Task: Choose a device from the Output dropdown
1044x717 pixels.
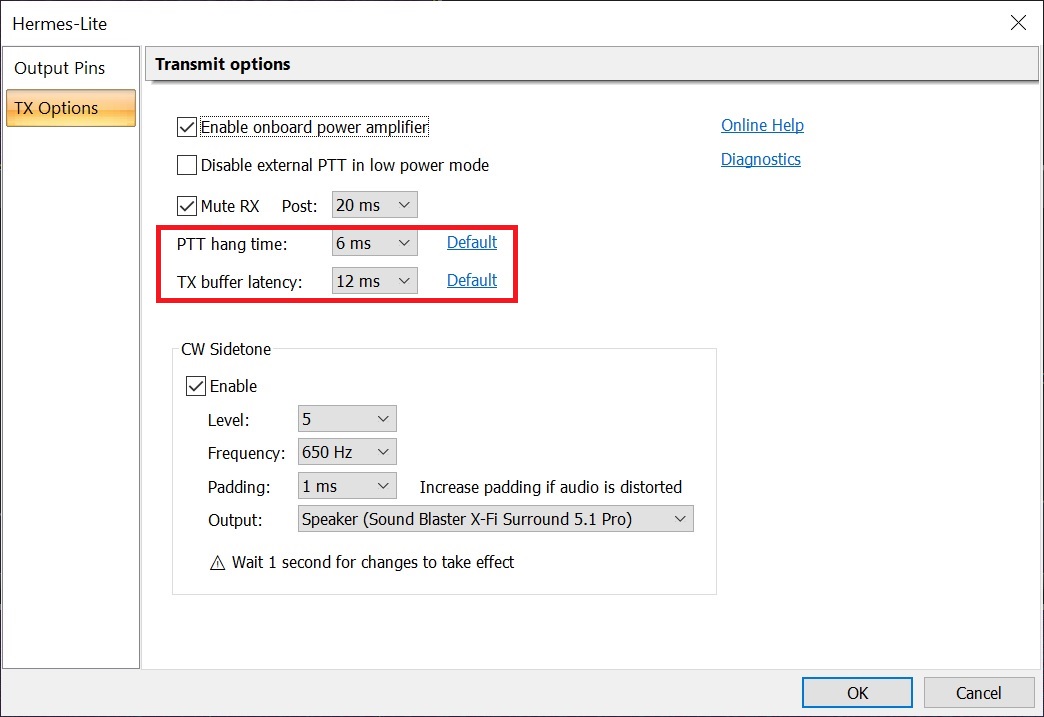Action: (495, 519)
